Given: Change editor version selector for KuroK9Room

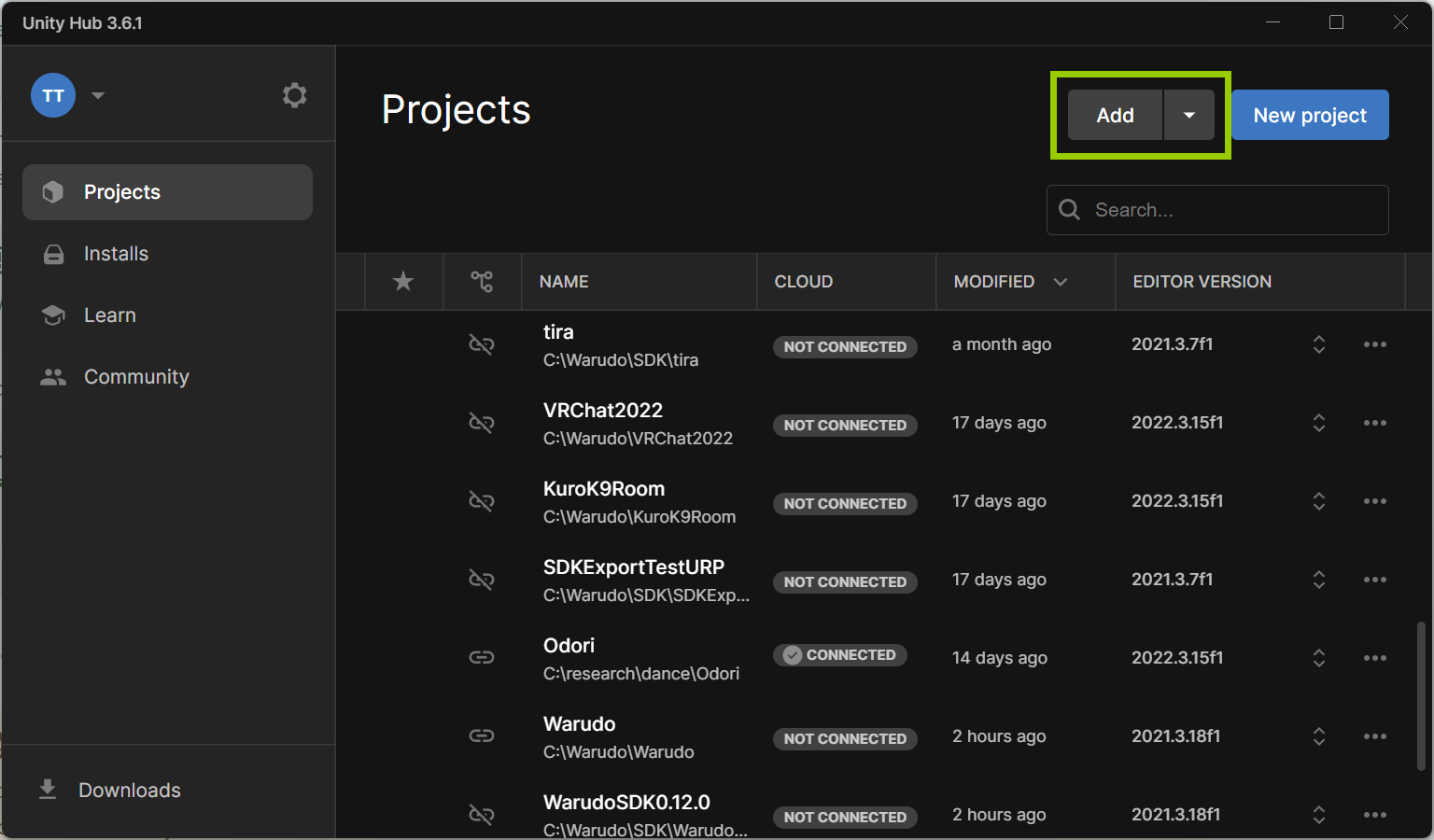Looking at the screenshot, I should coord(1318,501).
